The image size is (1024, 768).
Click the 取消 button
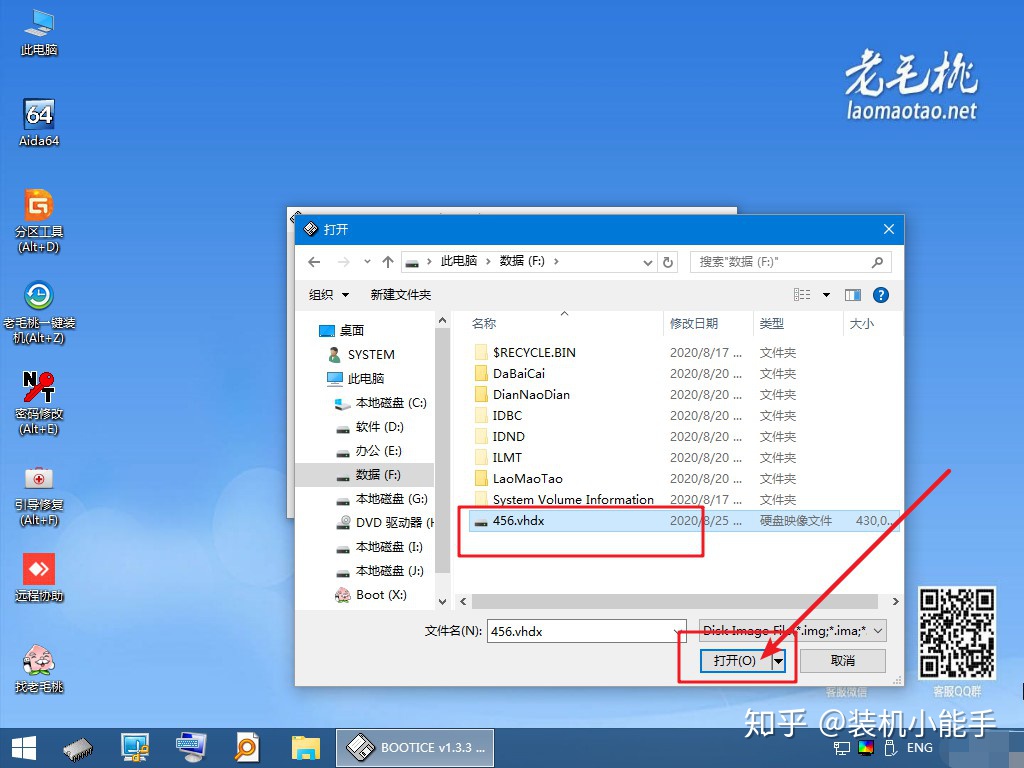[842, 661]
